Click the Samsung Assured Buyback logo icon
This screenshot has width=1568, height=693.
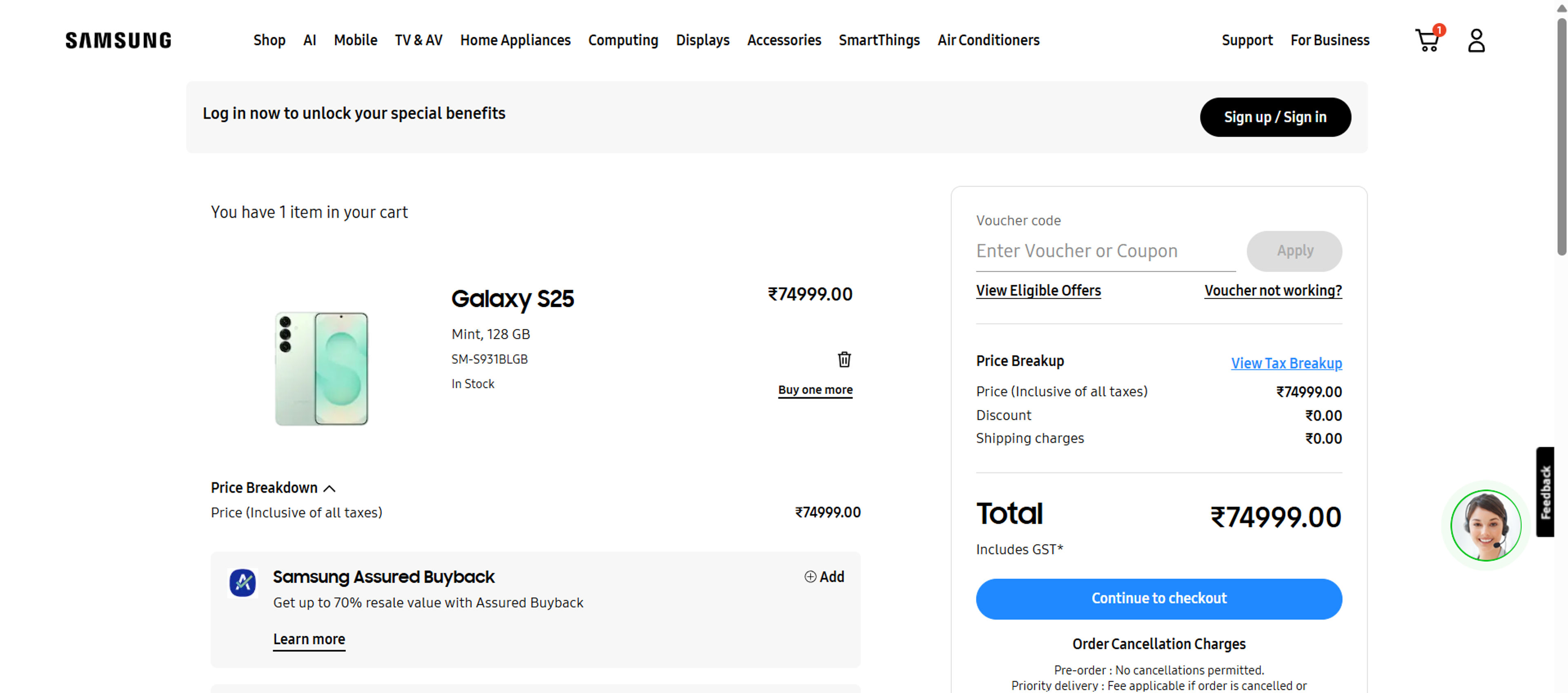(242, 583)
